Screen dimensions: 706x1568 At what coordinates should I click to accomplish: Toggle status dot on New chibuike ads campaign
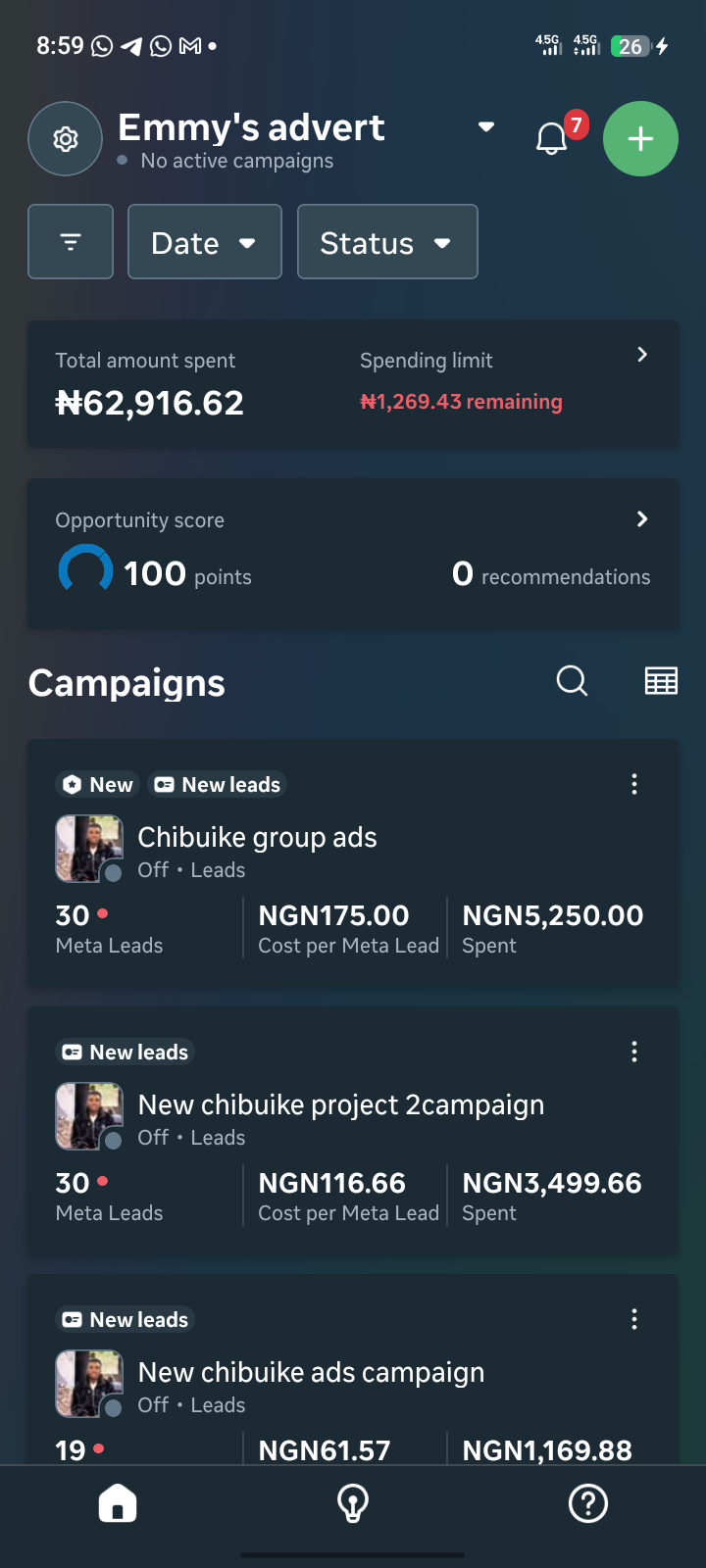click(x=113, y=1407)
